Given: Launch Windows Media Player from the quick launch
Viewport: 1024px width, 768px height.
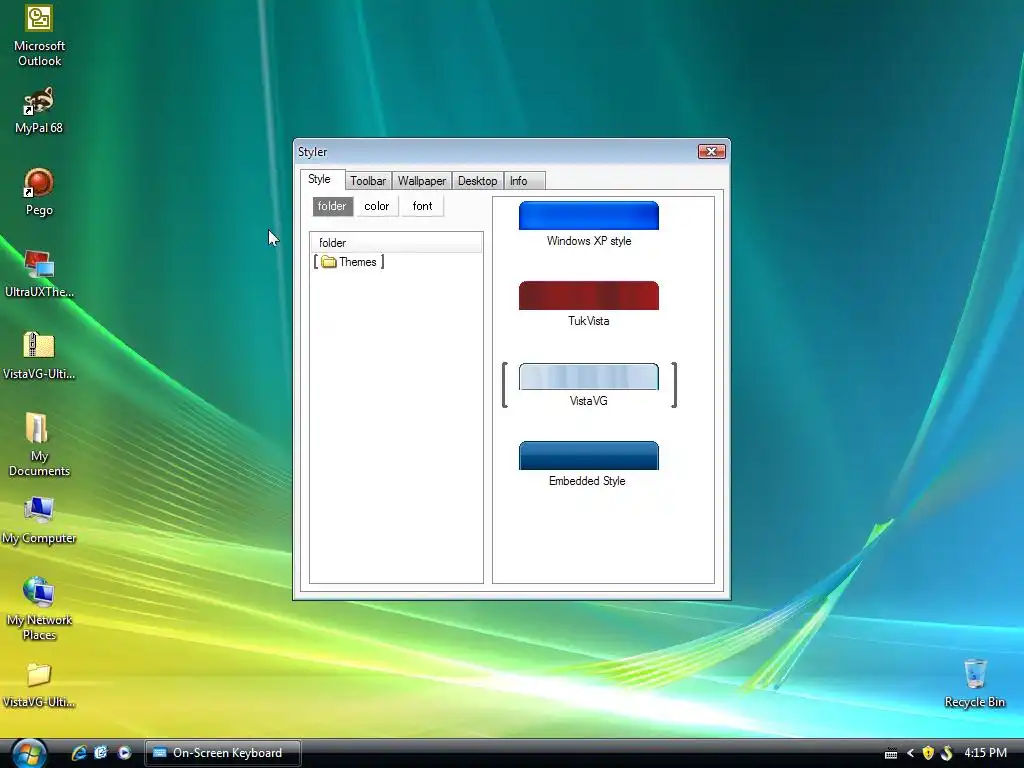Looking at the screenshot, I should pos(124,753).
